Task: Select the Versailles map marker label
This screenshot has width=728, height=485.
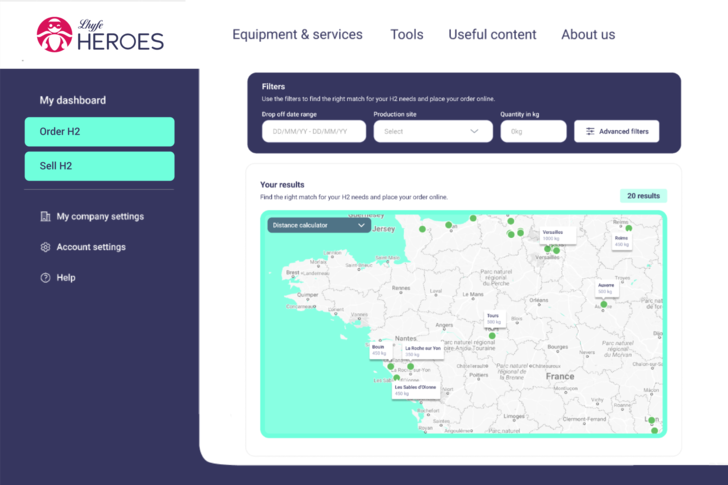Action: click(552, 235)
